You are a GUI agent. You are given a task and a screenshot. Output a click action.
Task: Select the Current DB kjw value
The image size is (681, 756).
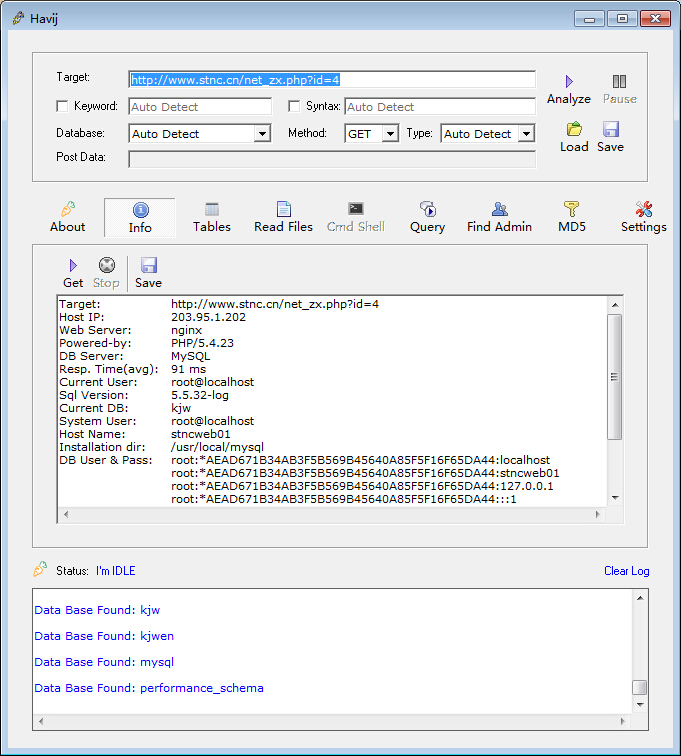click(181, 408)
